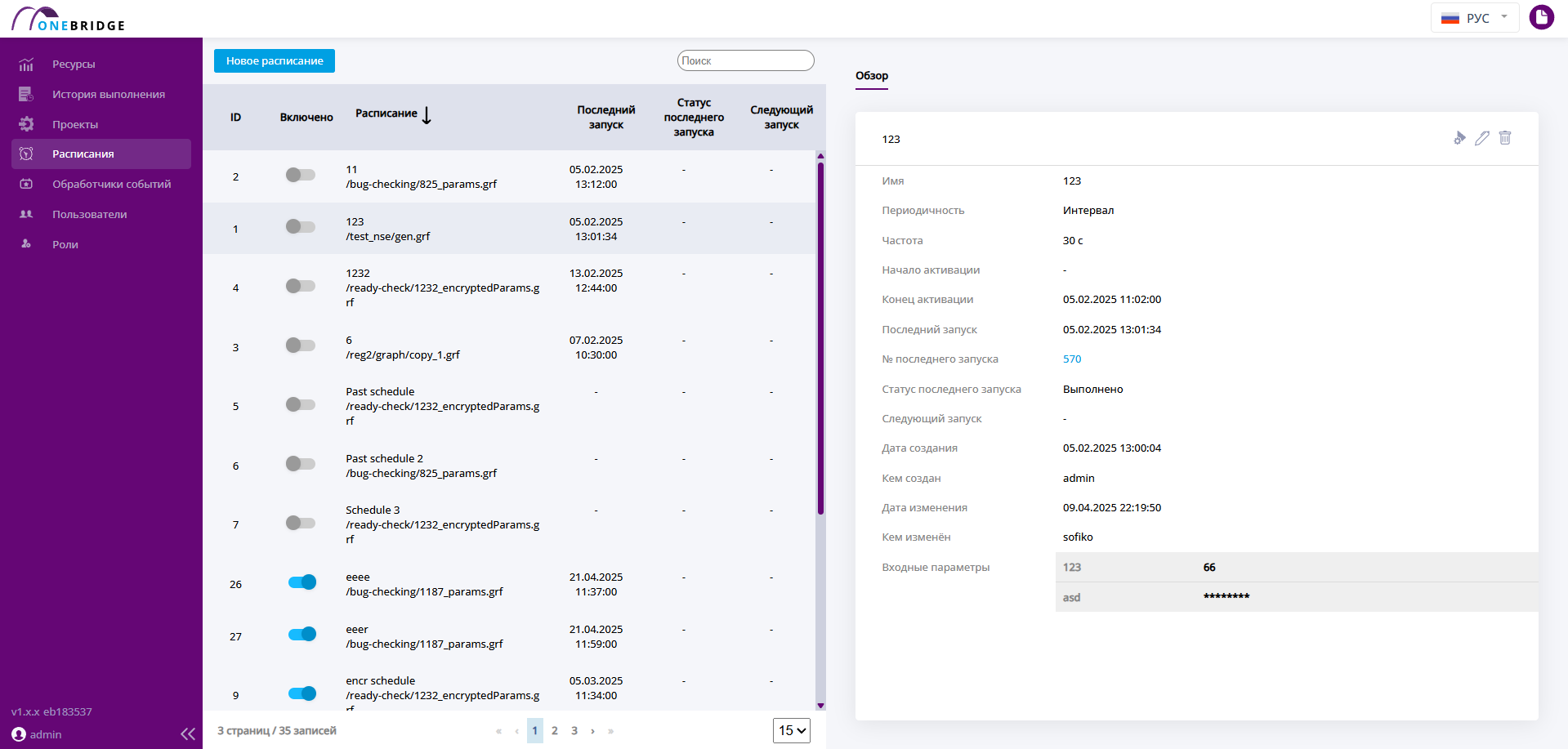Screen dimensions: 1568x749
Task: Turn off the eeer schedule switch
Action: 302,634
